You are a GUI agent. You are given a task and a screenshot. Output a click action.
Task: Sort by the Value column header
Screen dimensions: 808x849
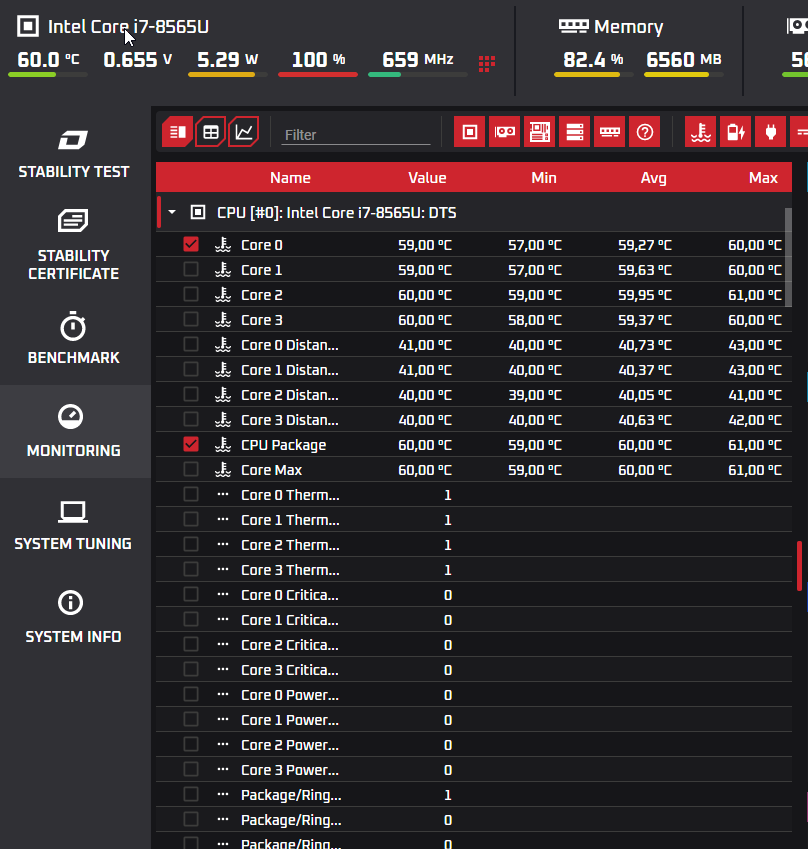tap(427, 178)
